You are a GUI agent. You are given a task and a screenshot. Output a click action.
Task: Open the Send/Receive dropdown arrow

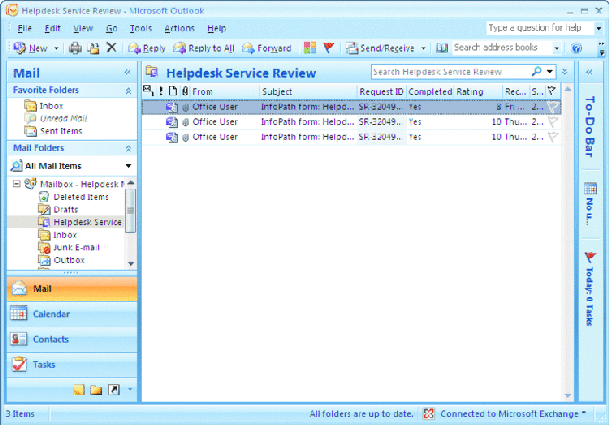pyautogui.click(x=423, y=49)
